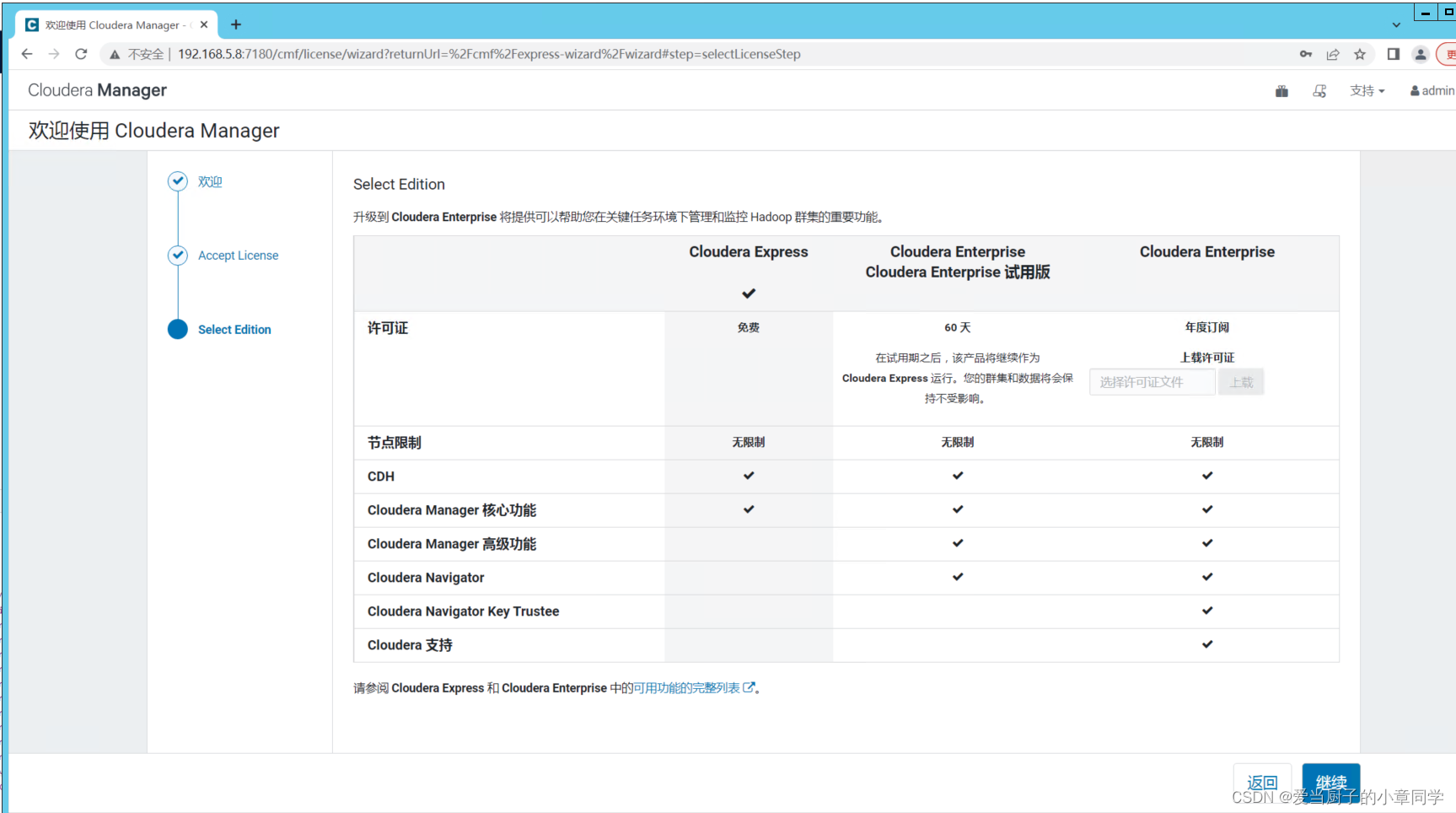Click 无限制 in Cloudera Express column

pyautogui.click(x=749, y=442)
